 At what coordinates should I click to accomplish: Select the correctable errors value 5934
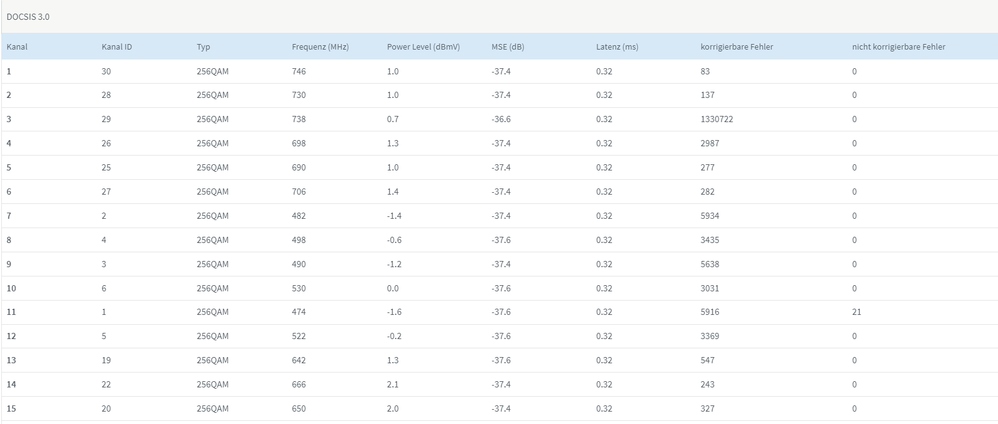(710, 216)
